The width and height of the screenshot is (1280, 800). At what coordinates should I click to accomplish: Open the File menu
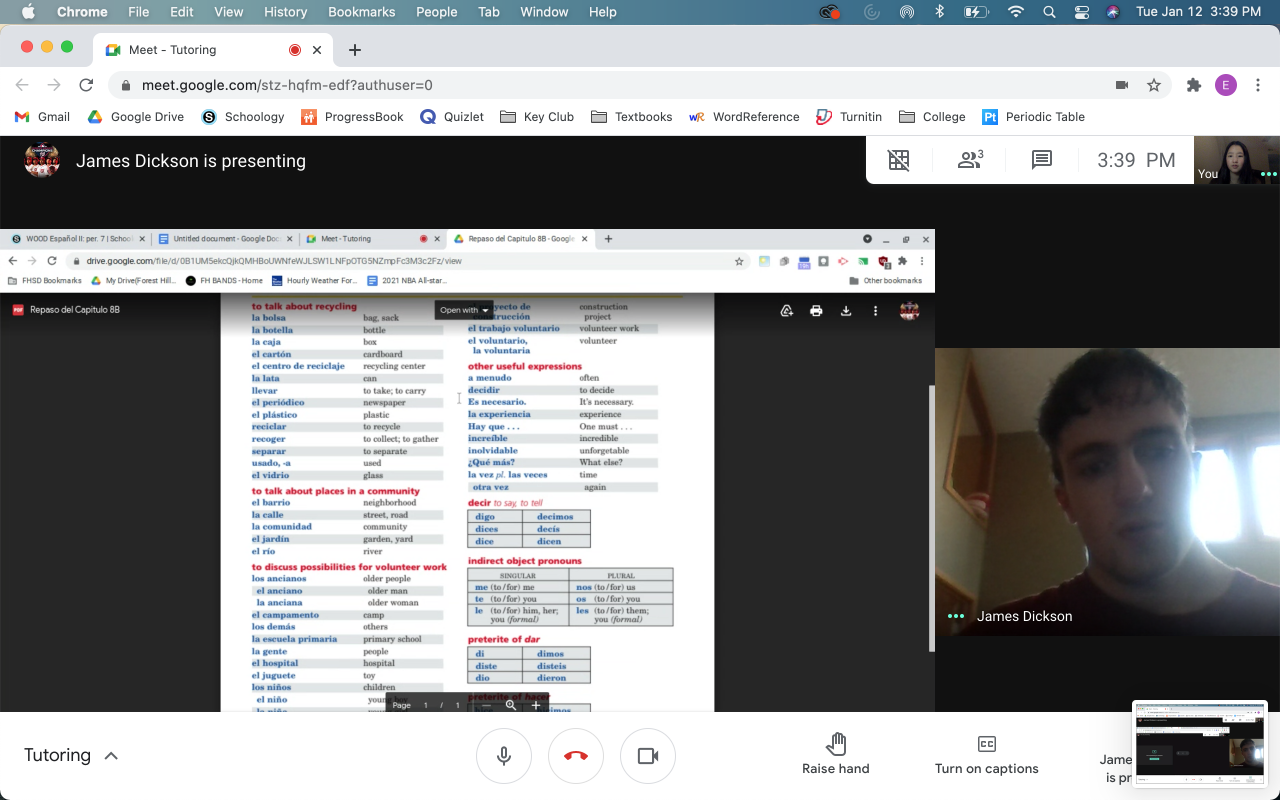[x=138, y=12]
